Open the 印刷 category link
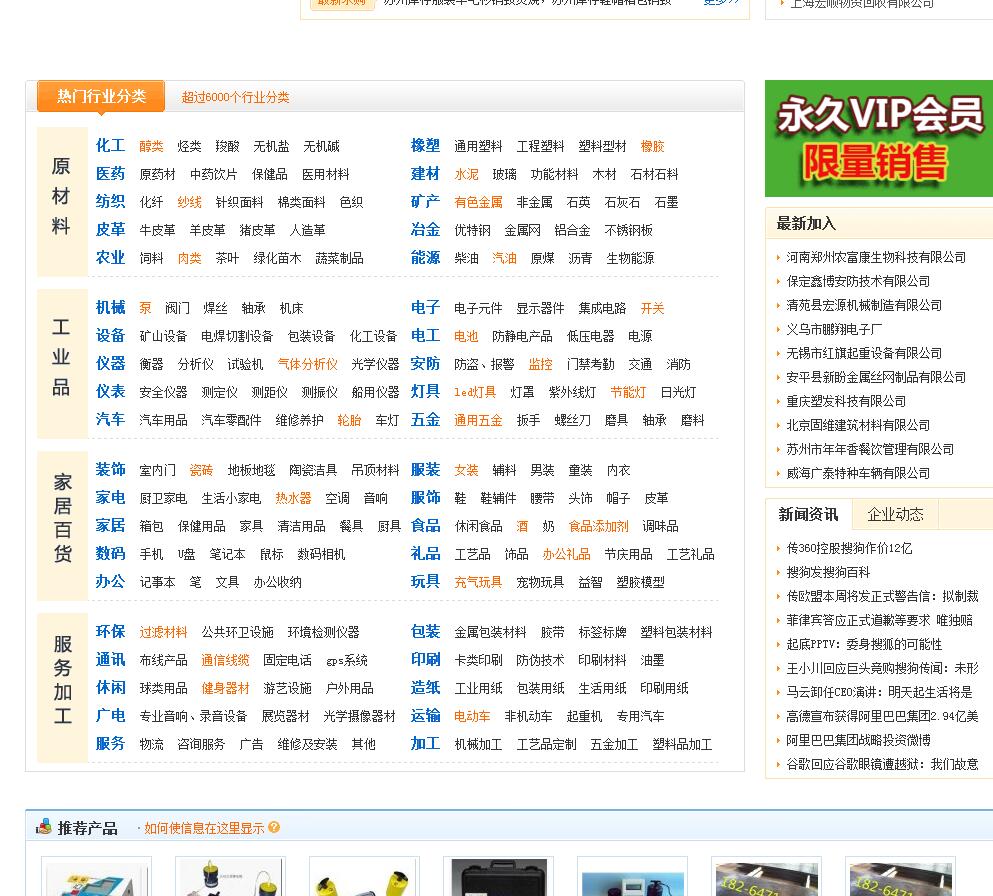The width and height of the screenshot is (993, 896). click(426, 660)
